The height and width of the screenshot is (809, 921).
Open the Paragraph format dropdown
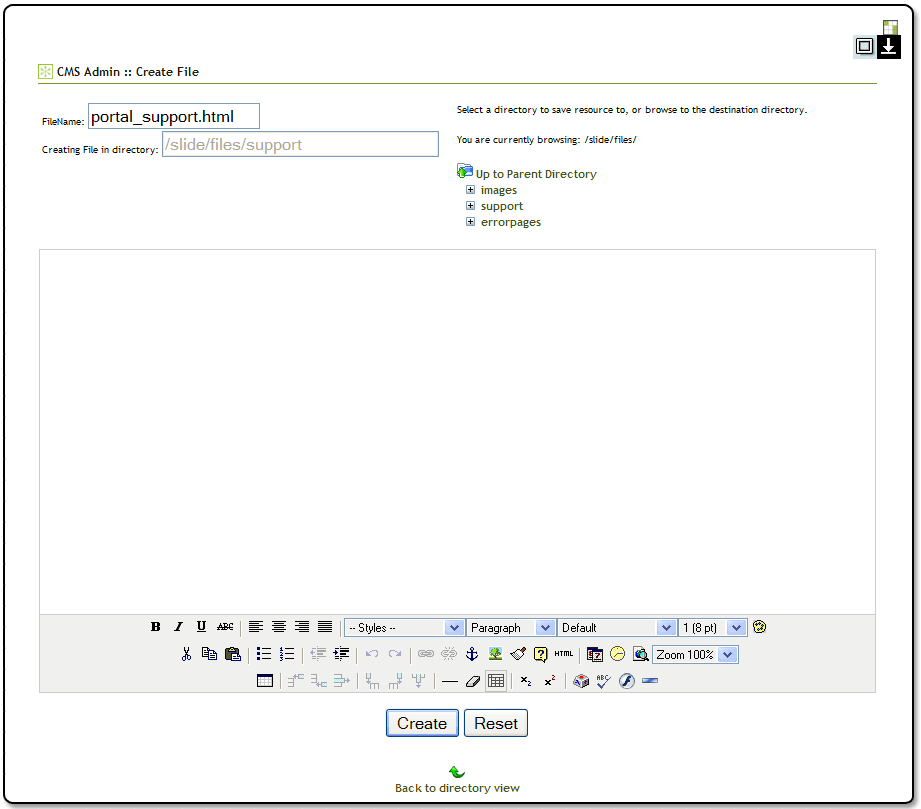click(x=511, y=627)
